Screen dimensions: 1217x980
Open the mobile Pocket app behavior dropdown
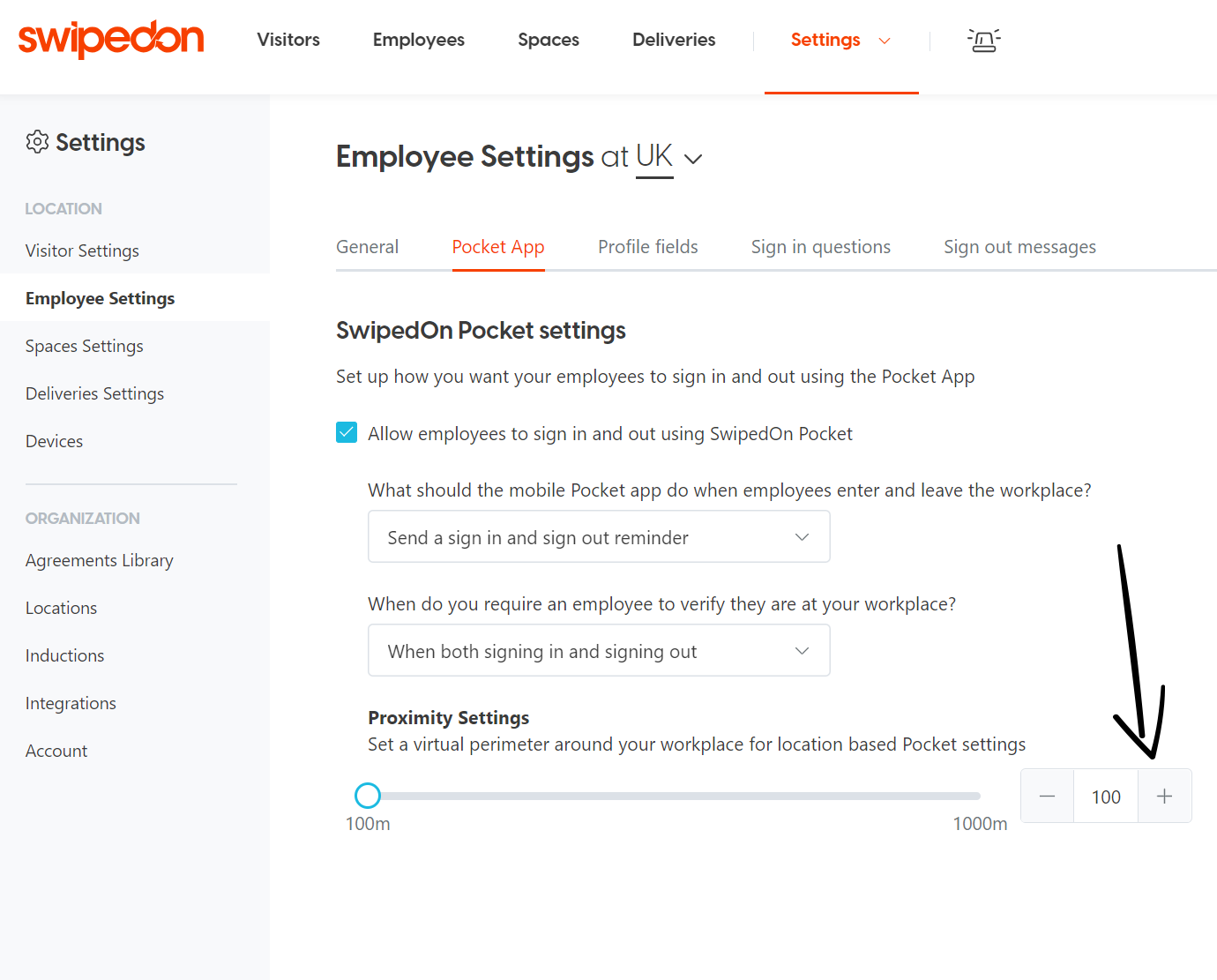[599, 536]
